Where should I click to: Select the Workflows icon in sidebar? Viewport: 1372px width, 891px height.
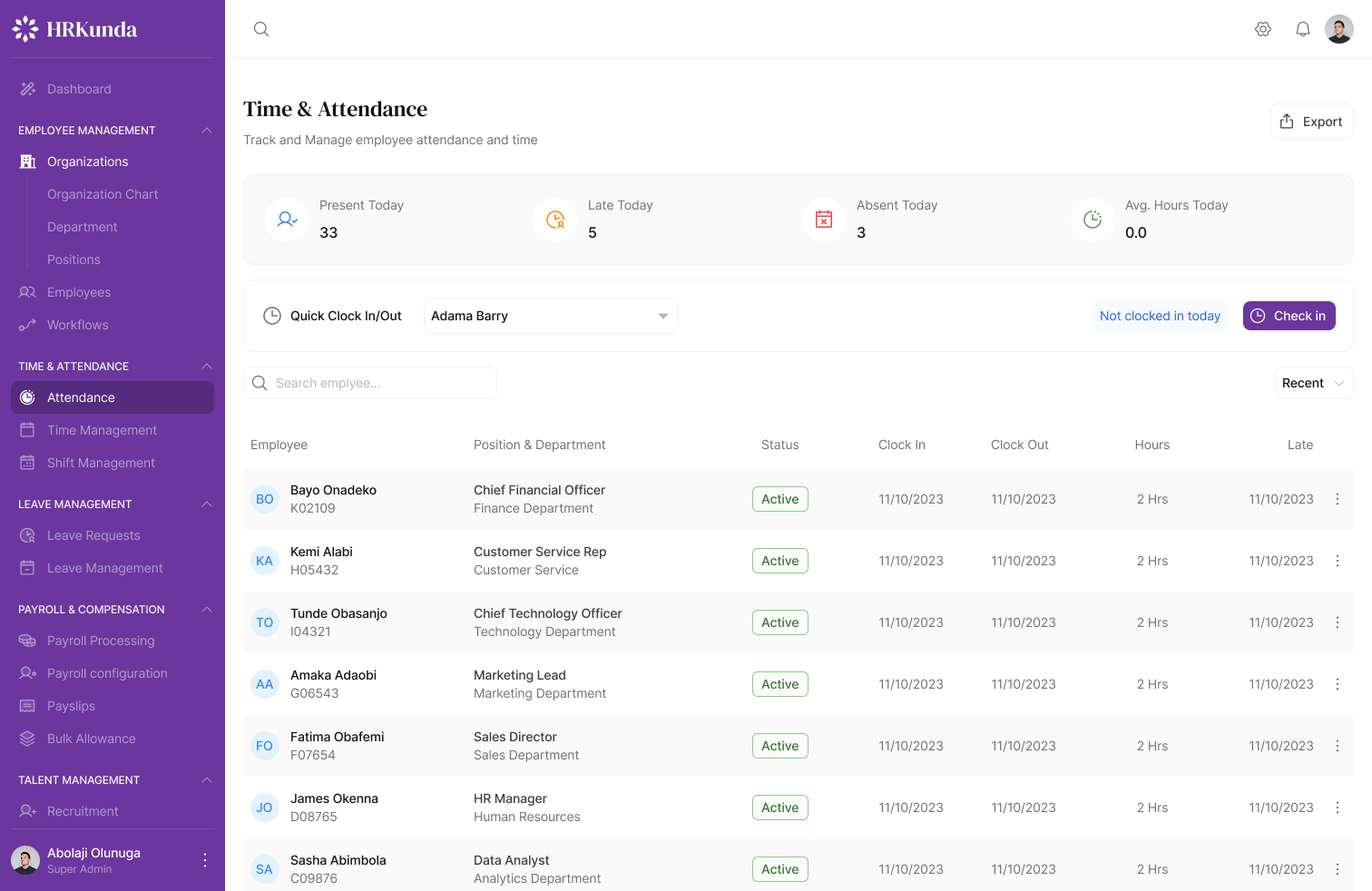click(x=28, y=324)
